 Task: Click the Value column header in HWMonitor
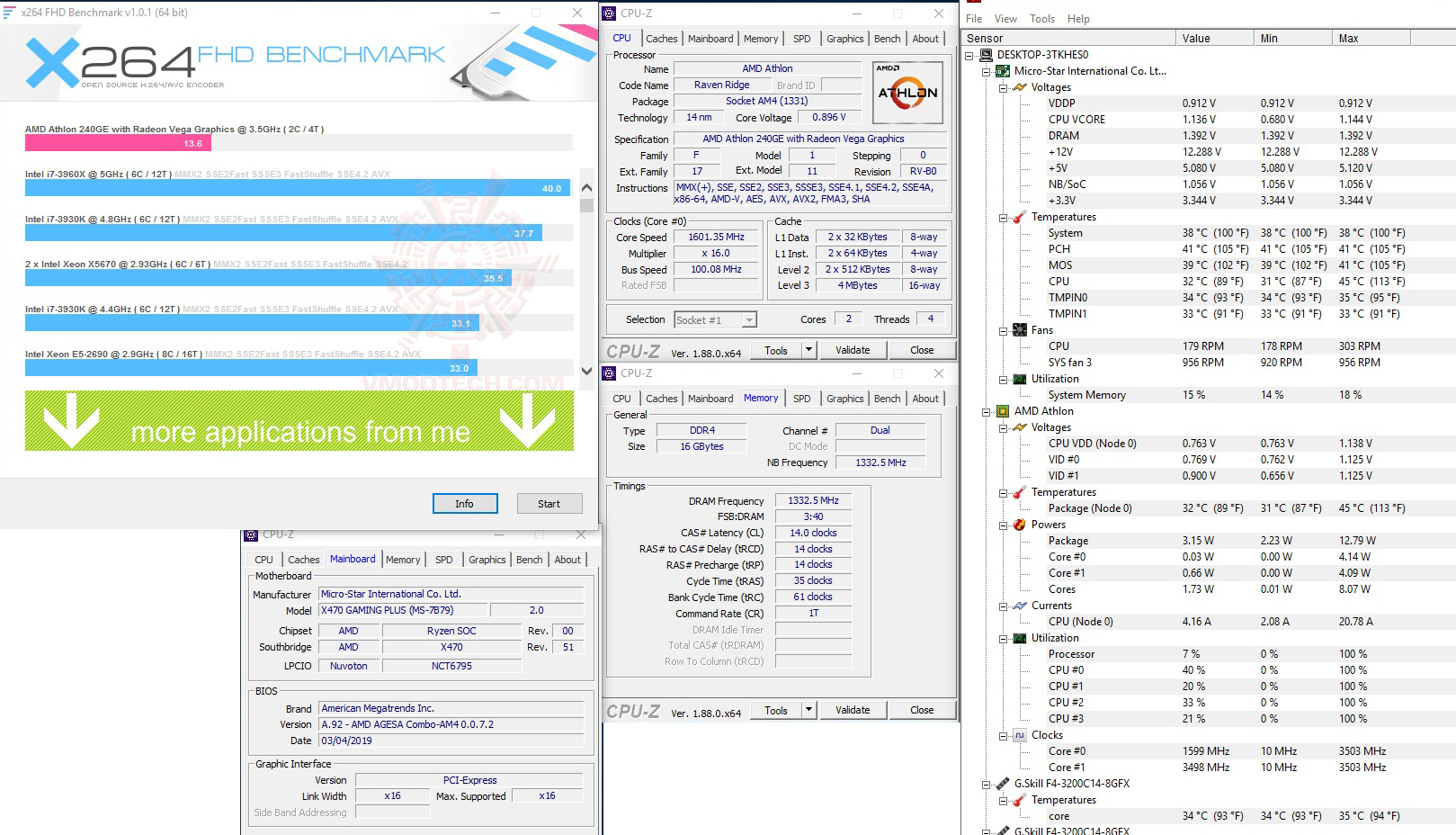pos(1215,38)
